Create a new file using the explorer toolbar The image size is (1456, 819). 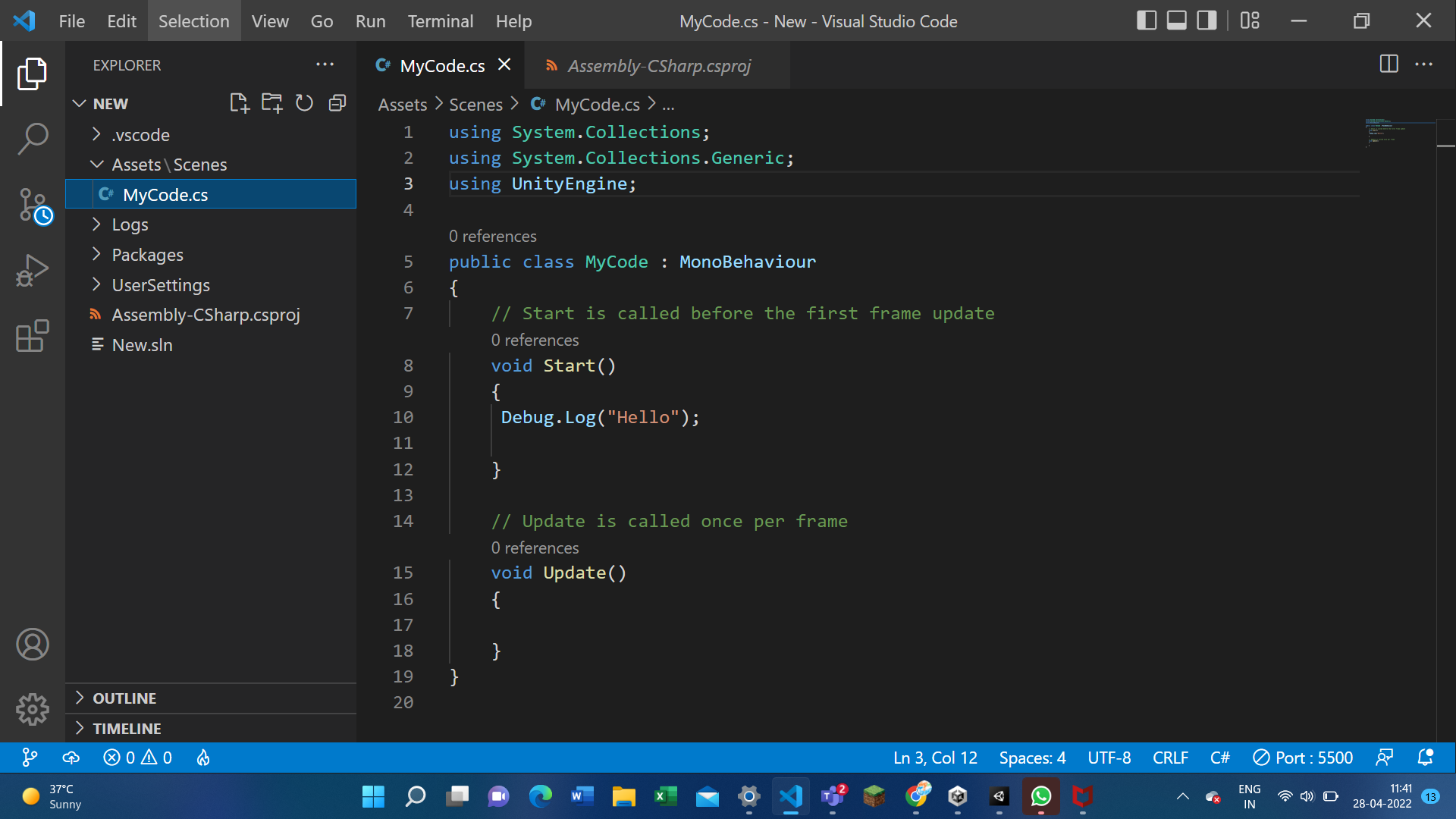click(239, 102)
